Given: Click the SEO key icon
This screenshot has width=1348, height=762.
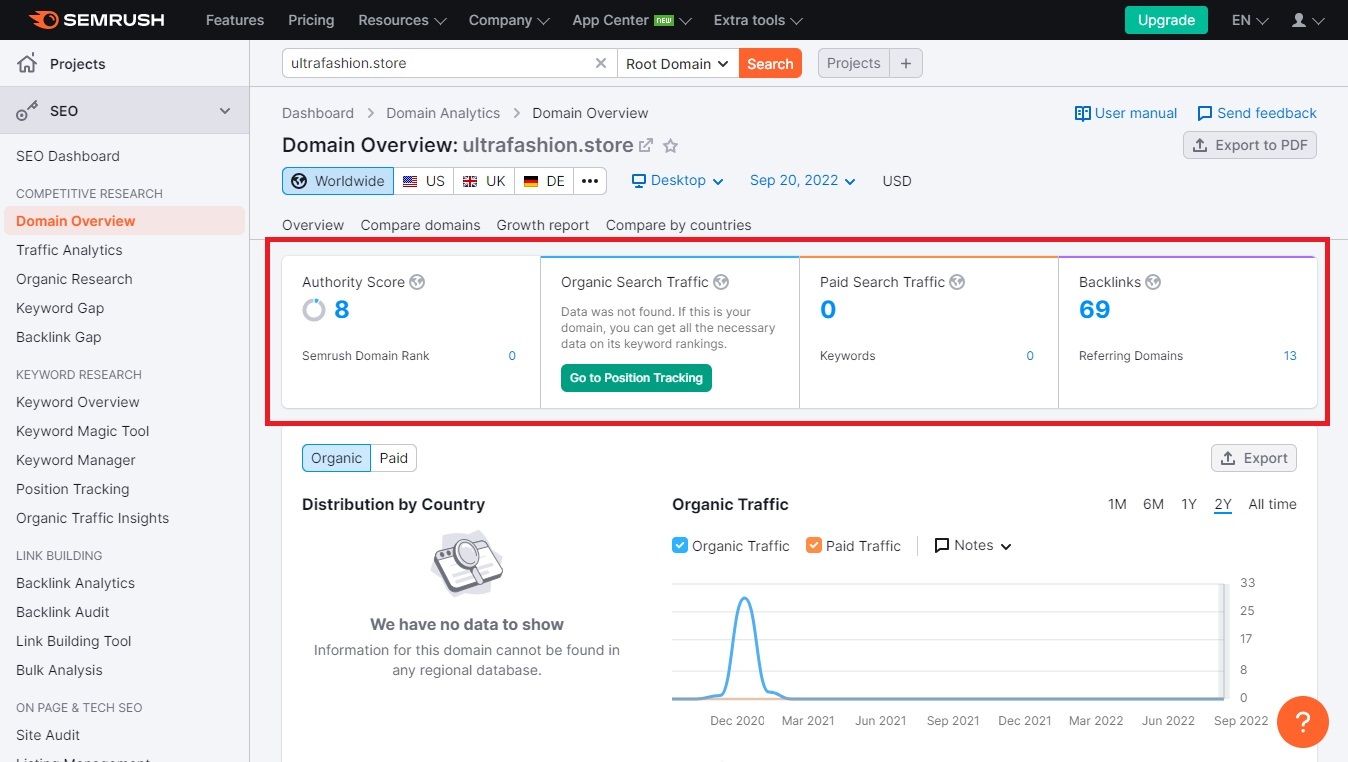Looking at the screenshot, I should coord(27,111).
